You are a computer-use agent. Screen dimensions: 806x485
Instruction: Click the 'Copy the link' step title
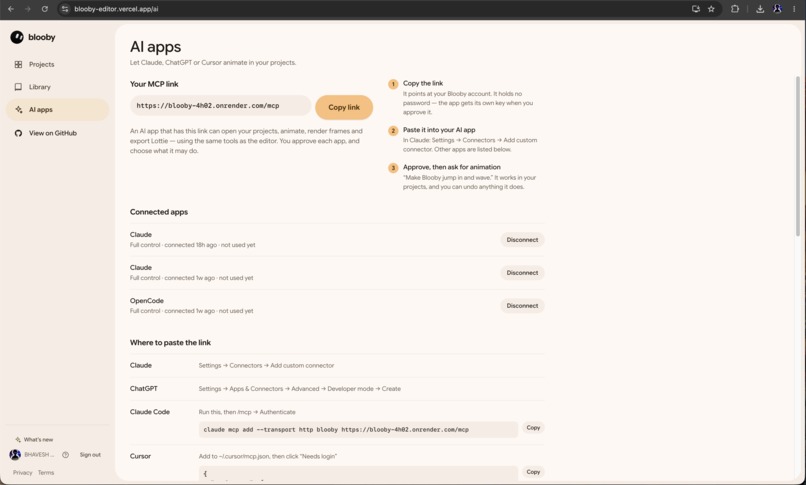click(x=423, y=83)
